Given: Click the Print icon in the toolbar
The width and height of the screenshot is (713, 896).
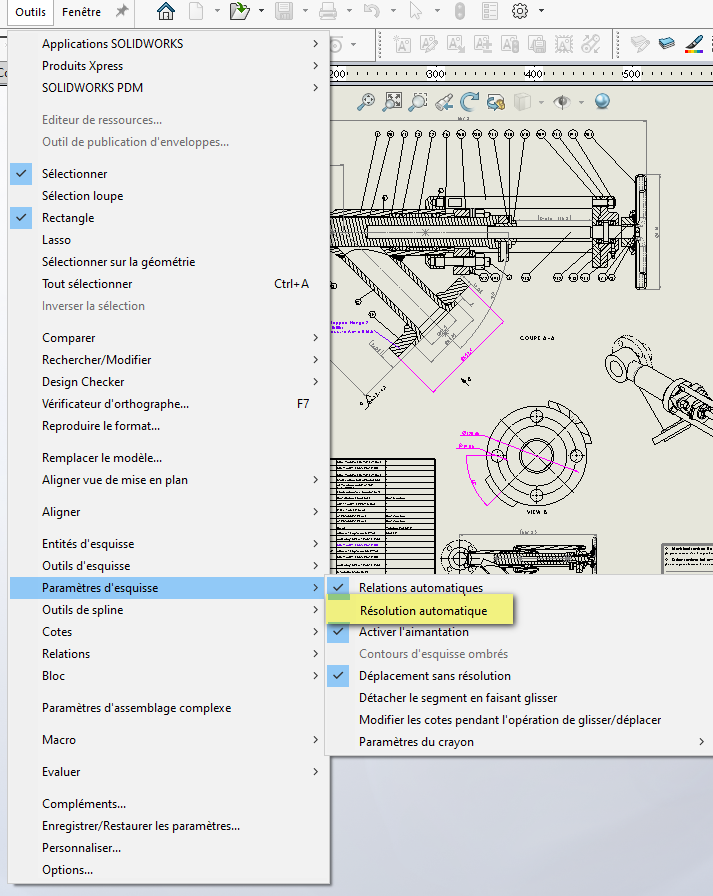Looking at the screenshot, I should pyautogui.click(x=327, y=11).
